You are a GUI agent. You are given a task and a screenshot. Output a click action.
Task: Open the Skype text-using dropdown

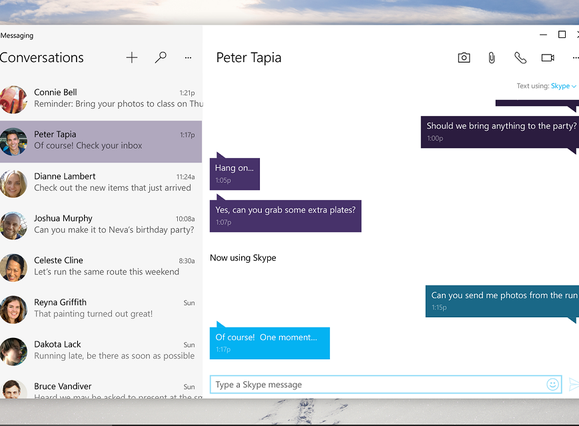pyautogui.click(x=563, y=86)
